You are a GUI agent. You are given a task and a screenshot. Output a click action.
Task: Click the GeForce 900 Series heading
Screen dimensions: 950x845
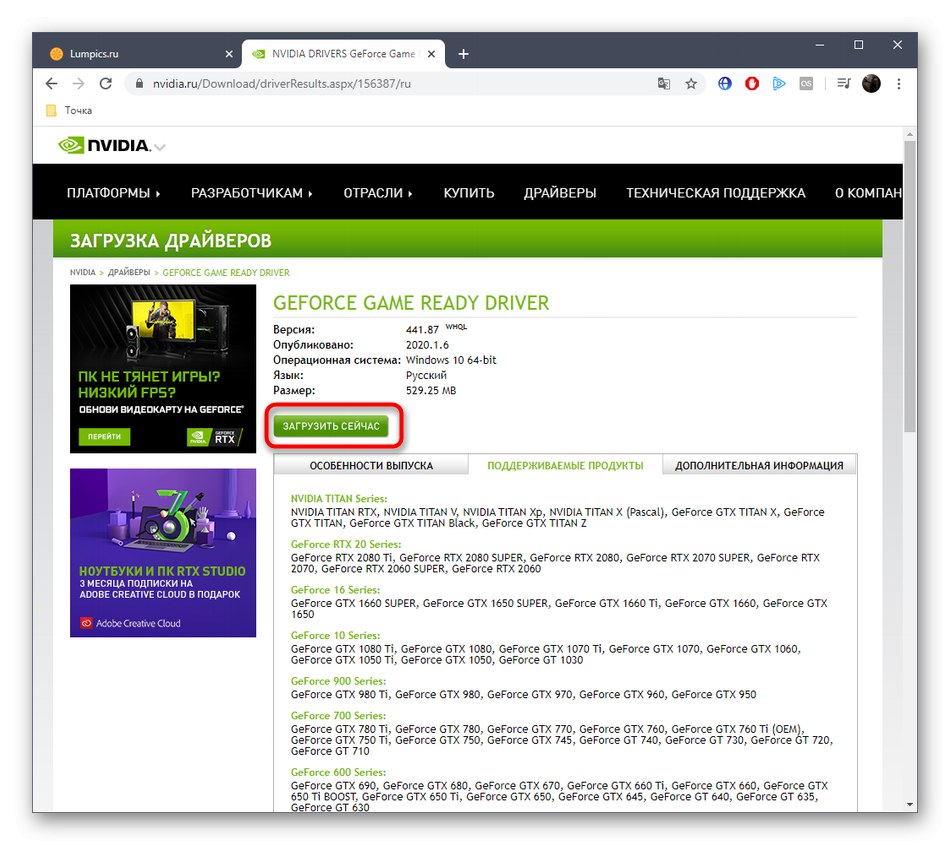click(x=338, y=681)
